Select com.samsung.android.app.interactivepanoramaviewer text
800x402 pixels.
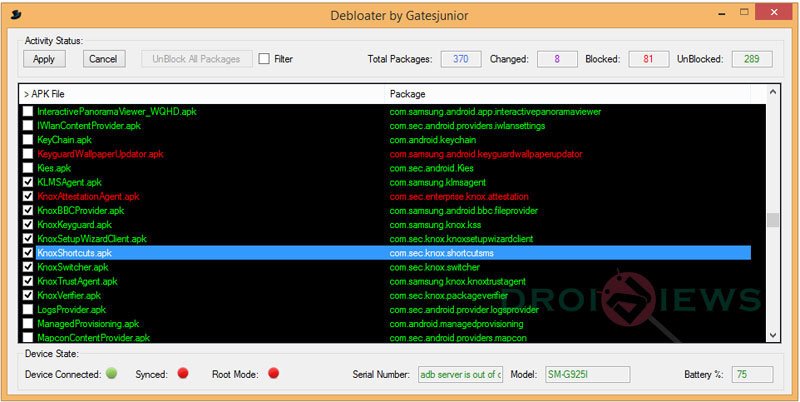click(x=495, y=111)
